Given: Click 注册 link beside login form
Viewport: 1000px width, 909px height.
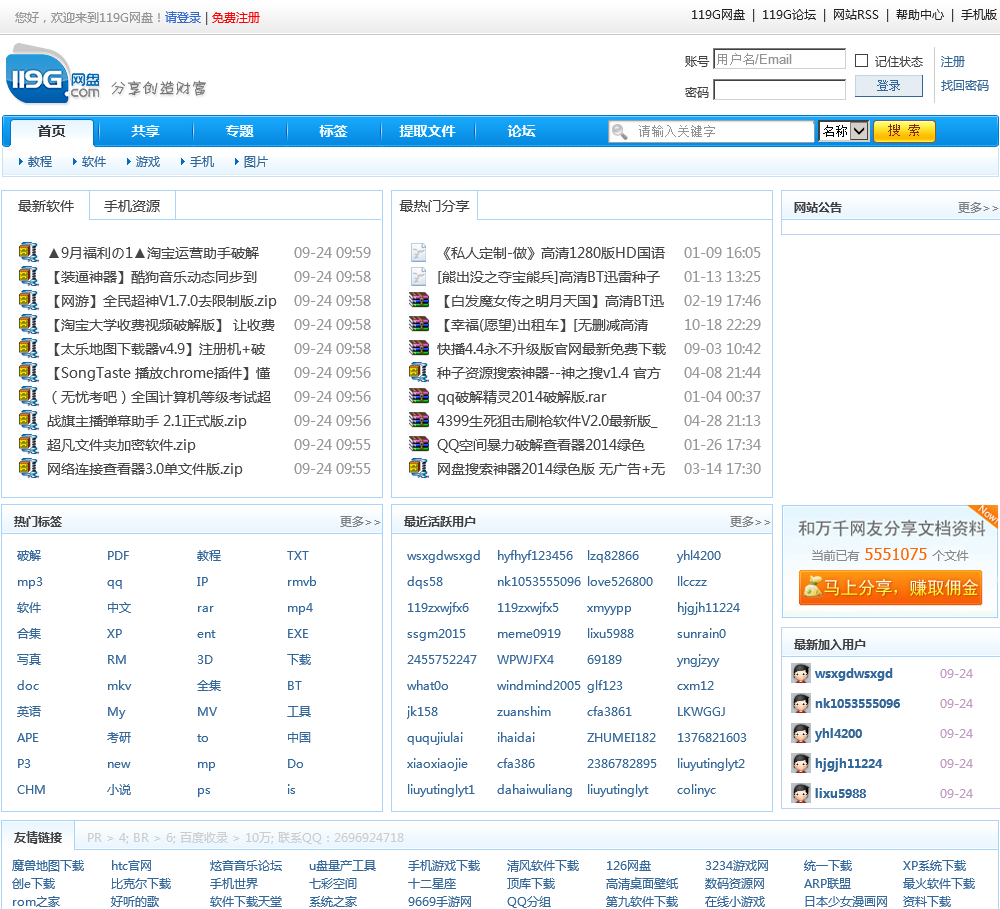Looking at the screenshot, I should pos(952,61).
